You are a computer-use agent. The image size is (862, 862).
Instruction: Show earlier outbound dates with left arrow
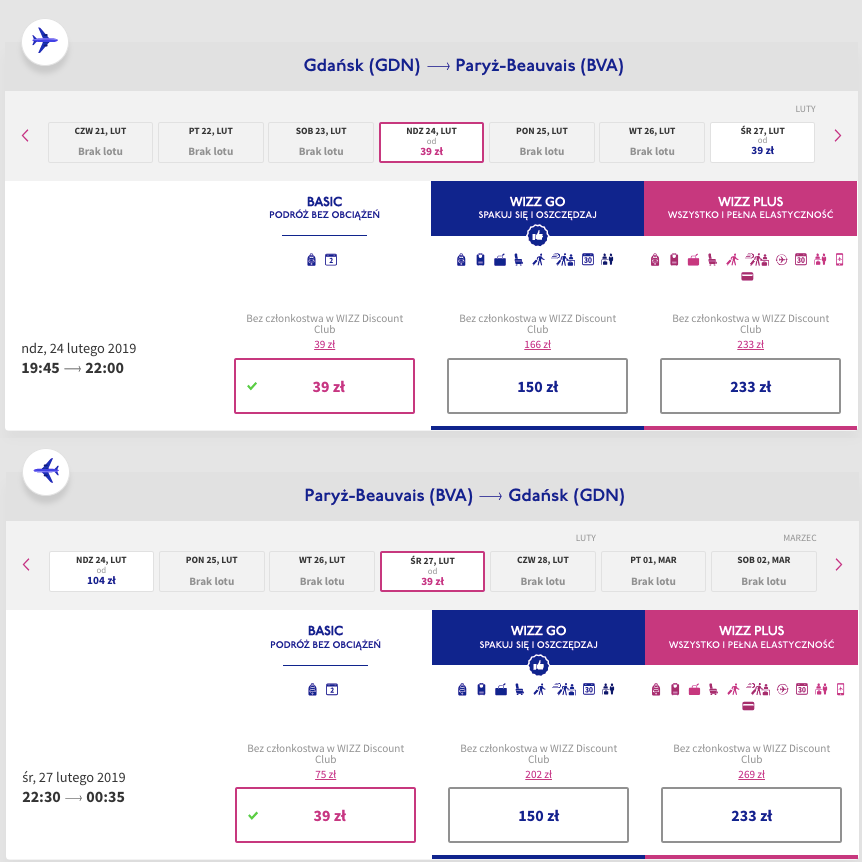click(x=26, y=136)
